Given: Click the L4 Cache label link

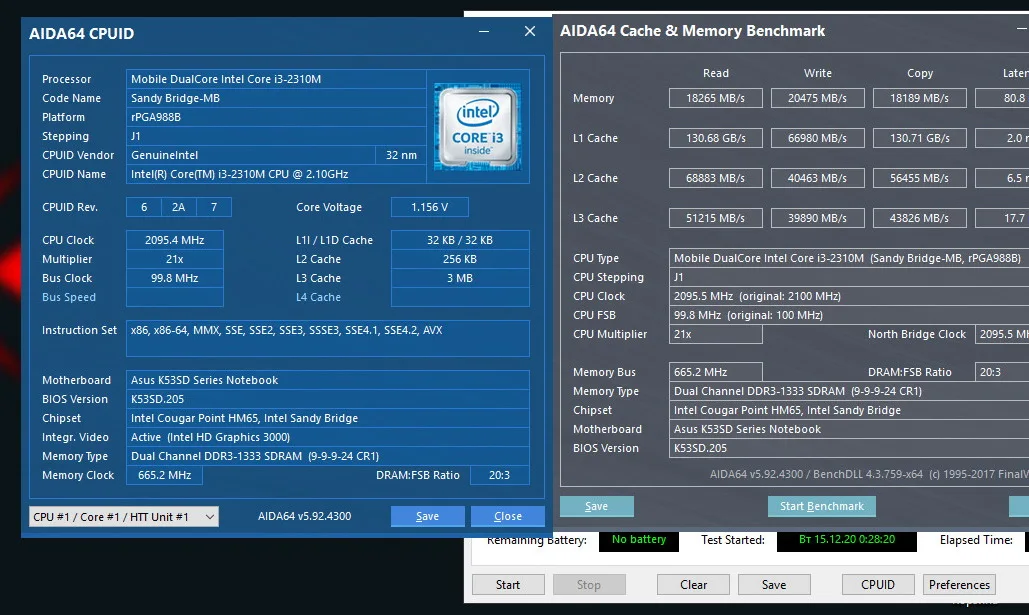Looking at the screenshot, I should [x=318, y=297].
